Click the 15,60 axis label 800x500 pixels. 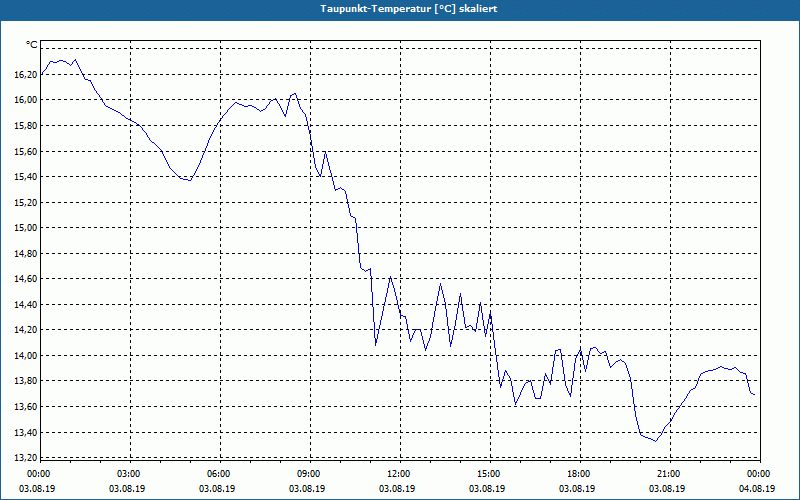pyautogui.click(x=25, y=152)
